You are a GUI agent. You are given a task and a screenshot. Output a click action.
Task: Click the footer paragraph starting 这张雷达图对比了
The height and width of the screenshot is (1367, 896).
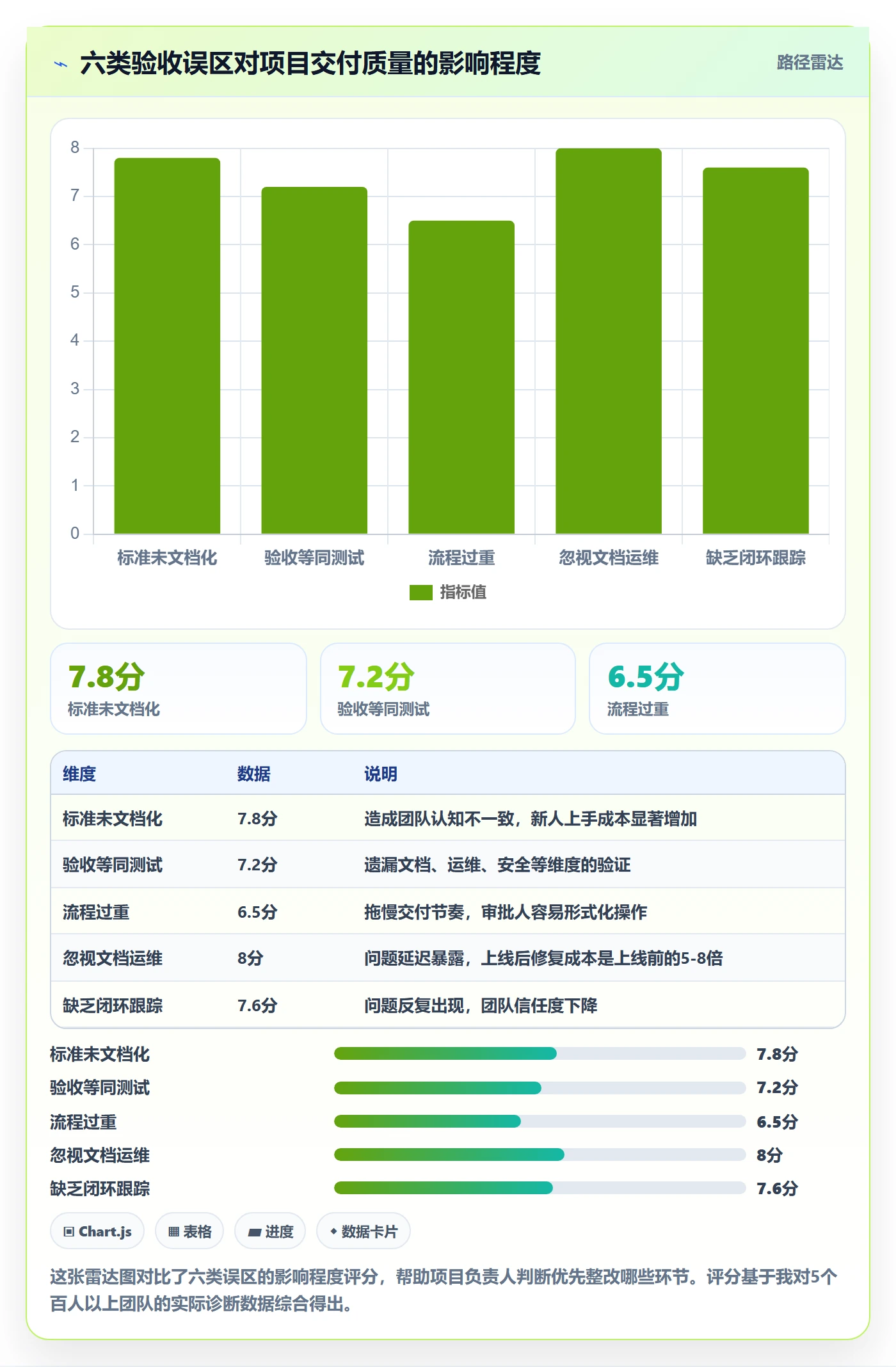[x=444, y=1290]
